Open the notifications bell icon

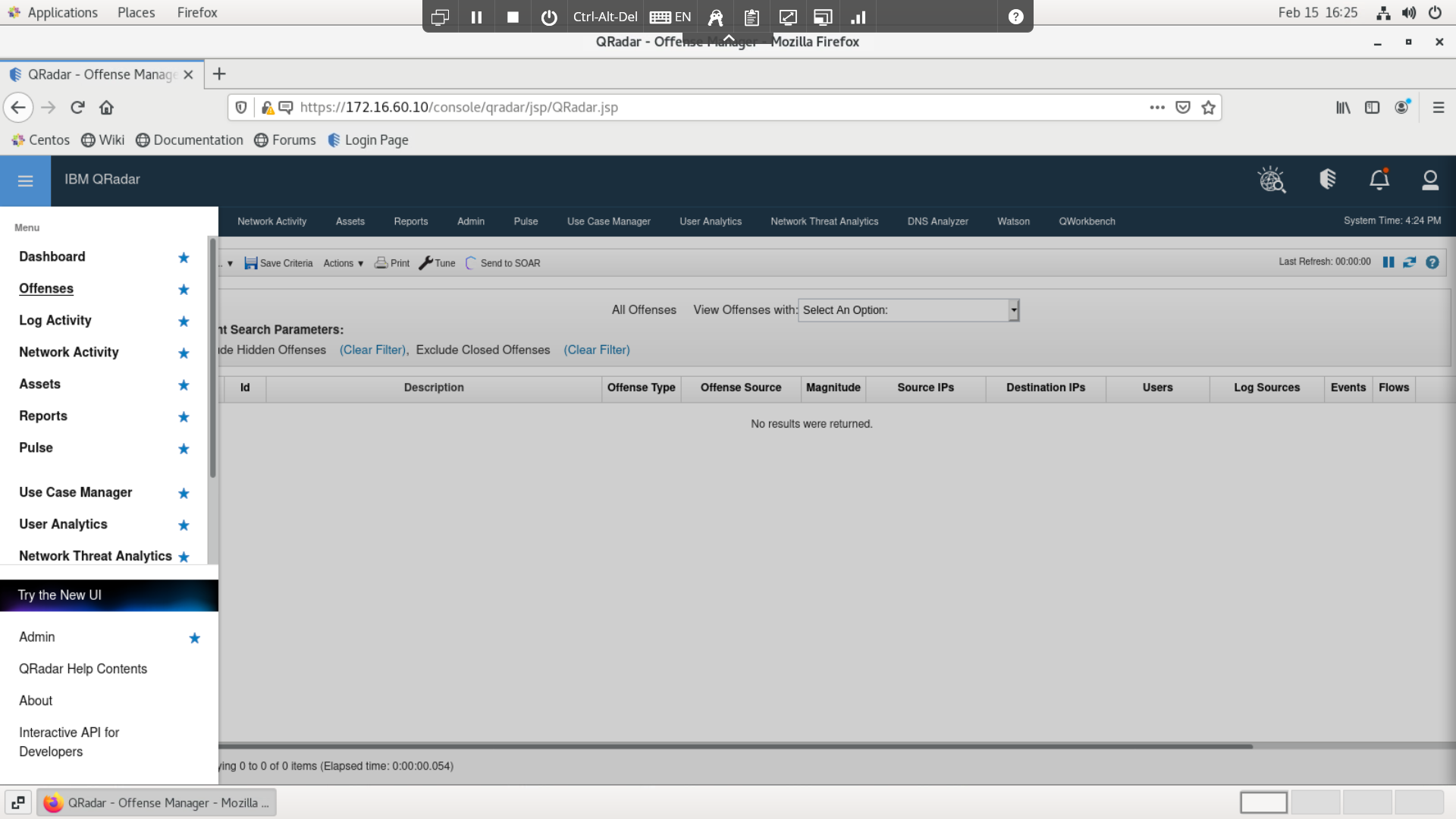[1379, 180]
